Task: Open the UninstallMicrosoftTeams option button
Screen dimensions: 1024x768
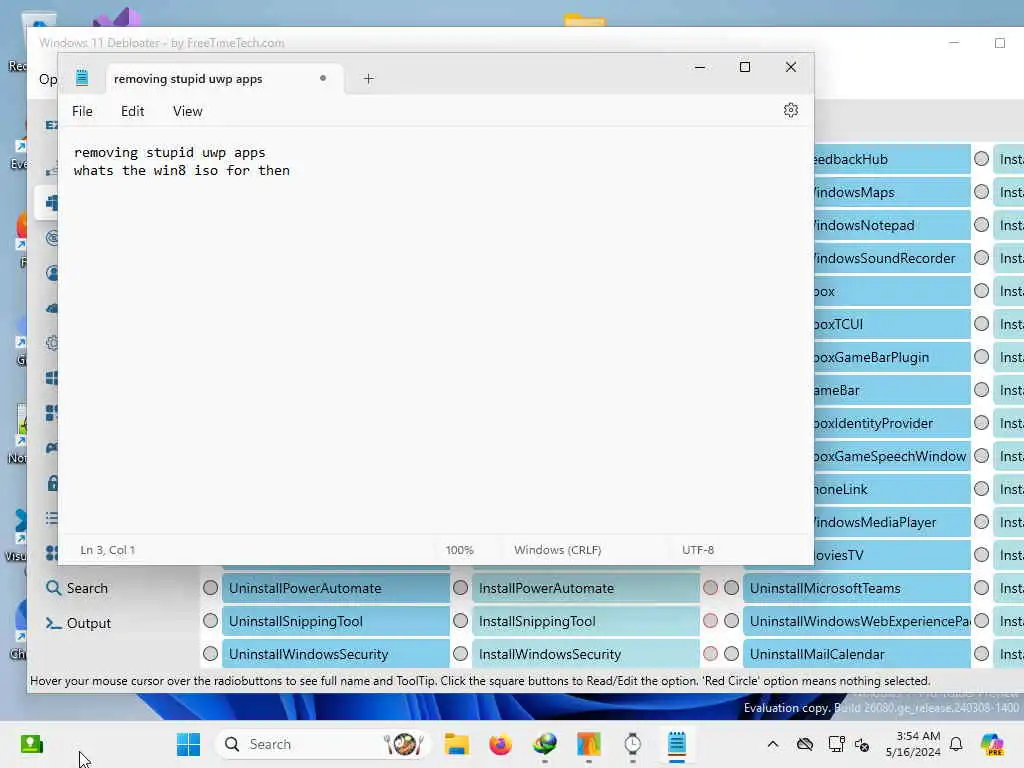Action: 857,588
